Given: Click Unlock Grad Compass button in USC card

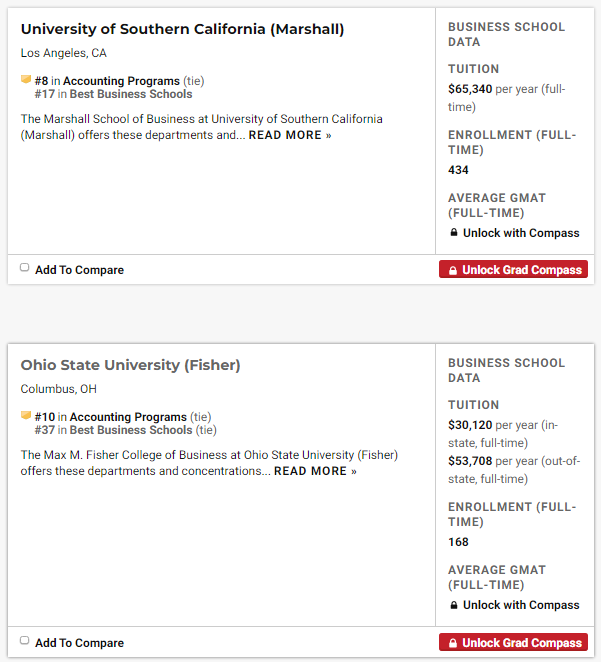Looking at the screenshot, I should pyautogui.click(x=513, y=270).
